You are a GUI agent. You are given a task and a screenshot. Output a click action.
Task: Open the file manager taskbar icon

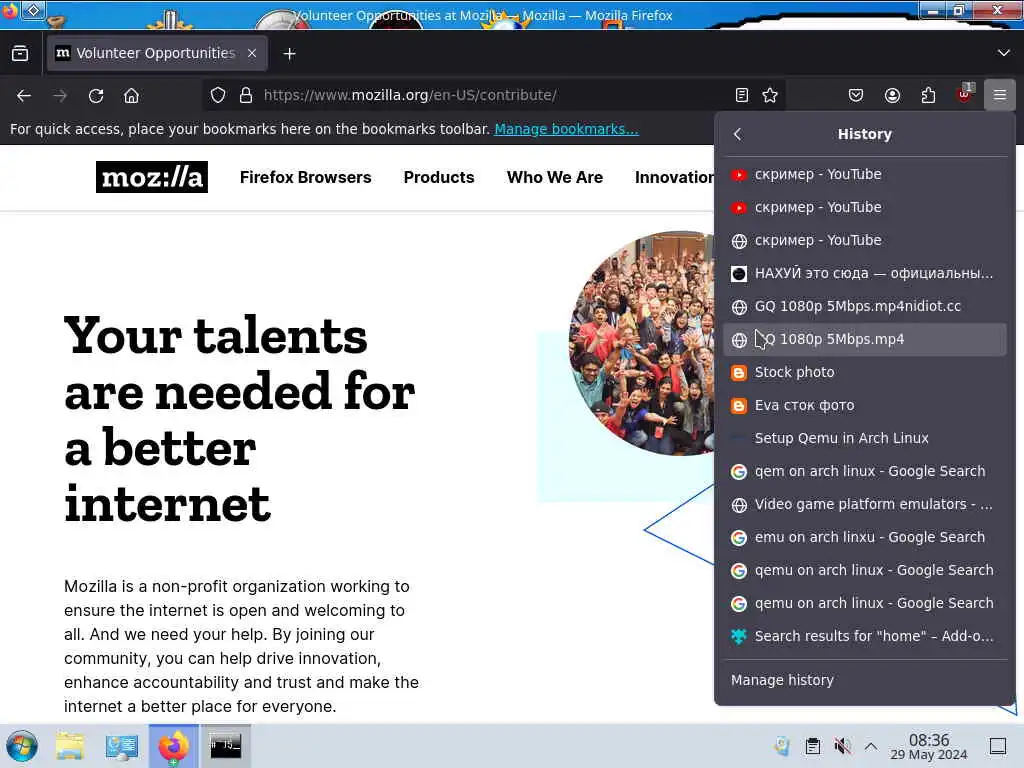click(x=70, y=746)
